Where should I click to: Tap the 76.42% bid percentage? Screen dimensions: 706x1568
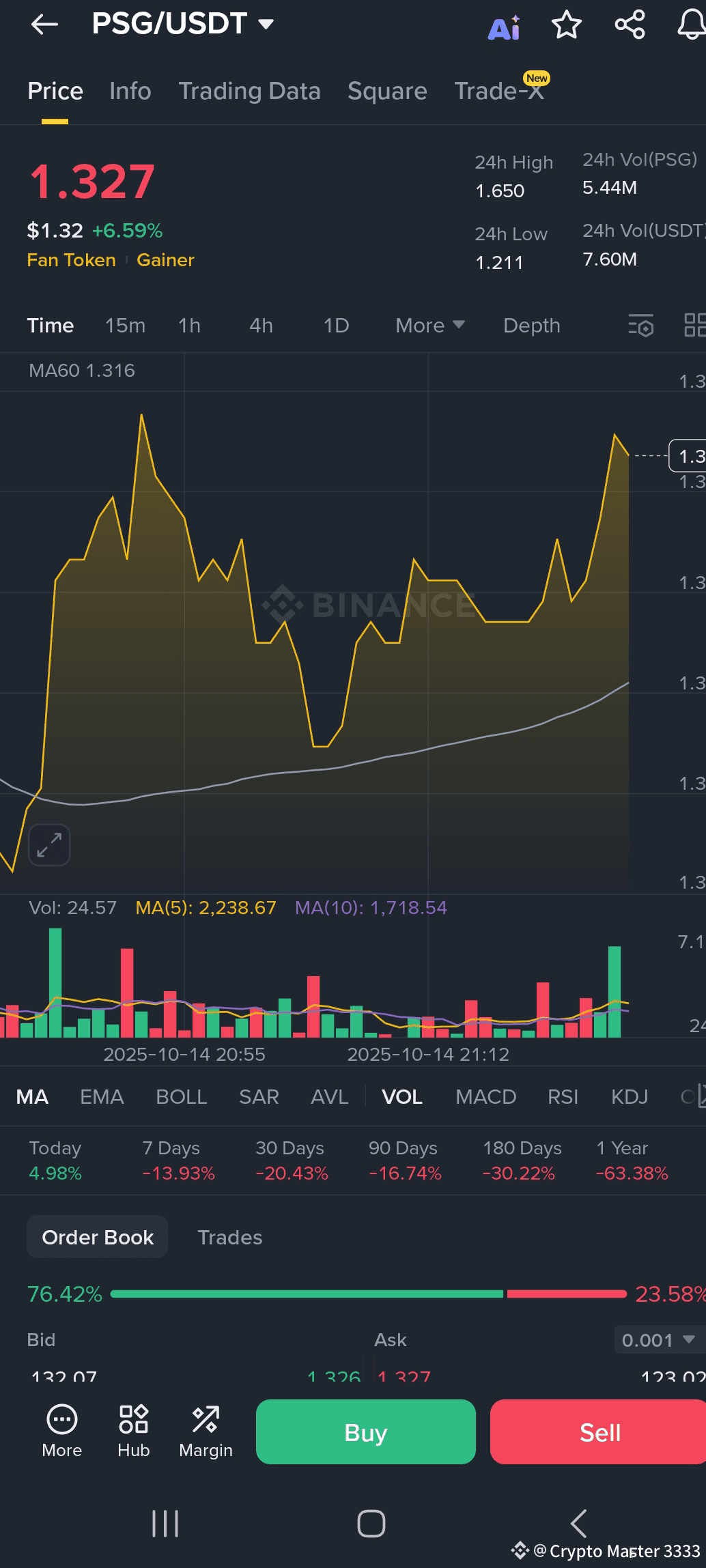pos(64,1294)
